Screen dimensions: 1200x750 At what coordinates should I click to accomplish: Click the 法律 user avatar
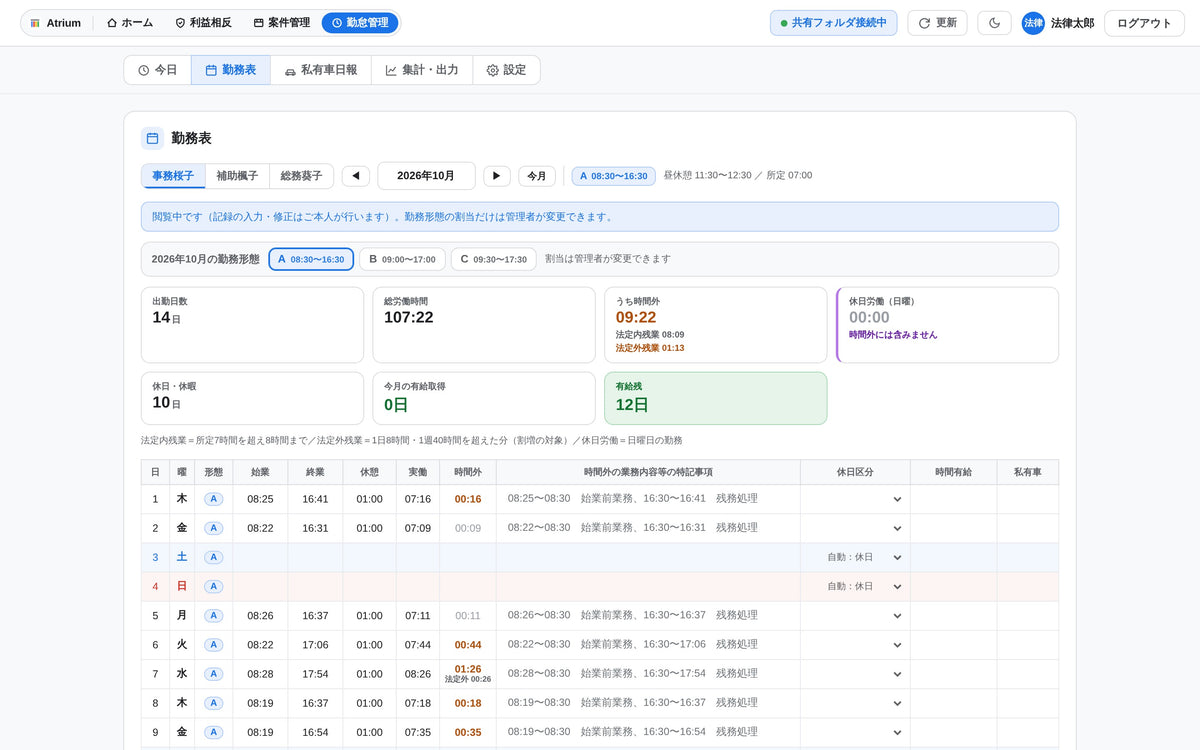pos(1033,23)
